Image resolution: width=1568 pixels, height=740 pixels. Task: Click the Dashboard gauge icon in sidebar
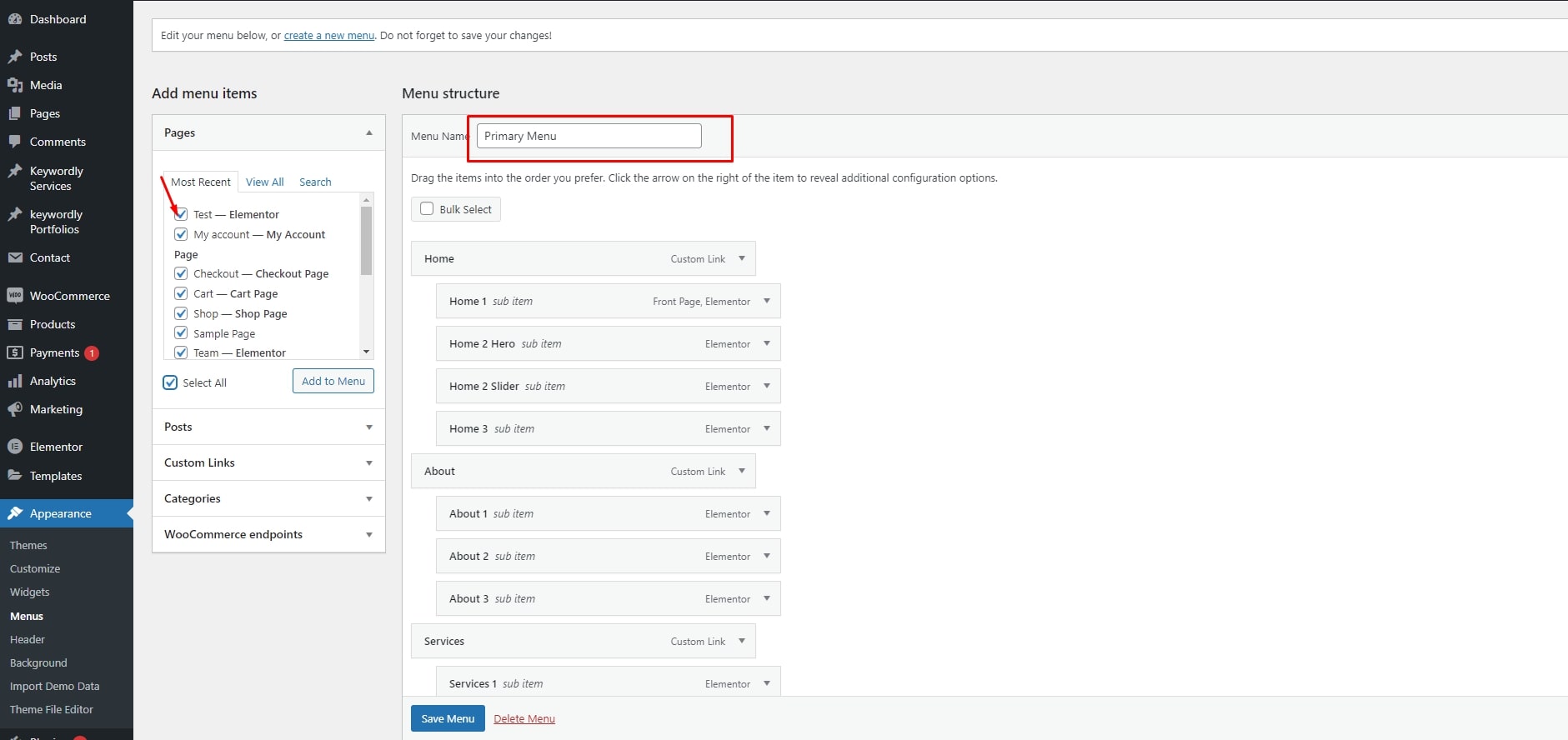15,19
